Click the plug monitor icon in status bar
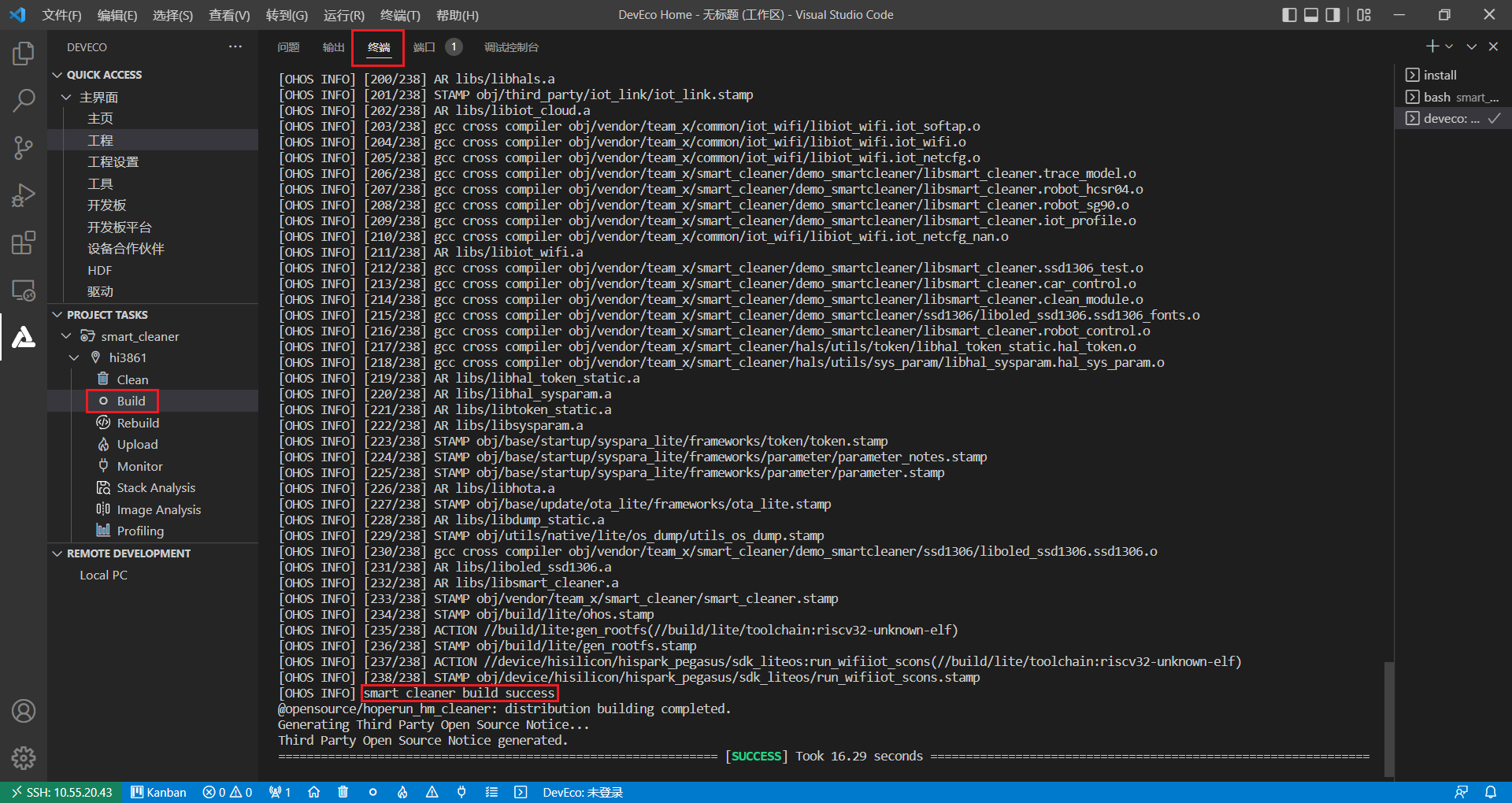This screenshot has width=1512, height=803. pyautogui.click(x=461, y=792)
